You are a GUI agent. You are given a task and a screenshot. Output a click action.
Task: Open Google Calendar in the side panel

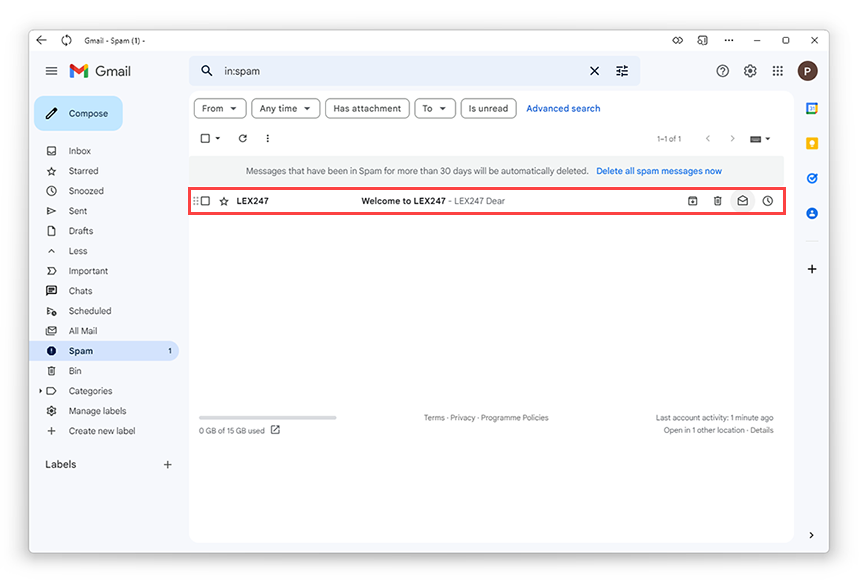pyautogui.click(x=812, y=108)
